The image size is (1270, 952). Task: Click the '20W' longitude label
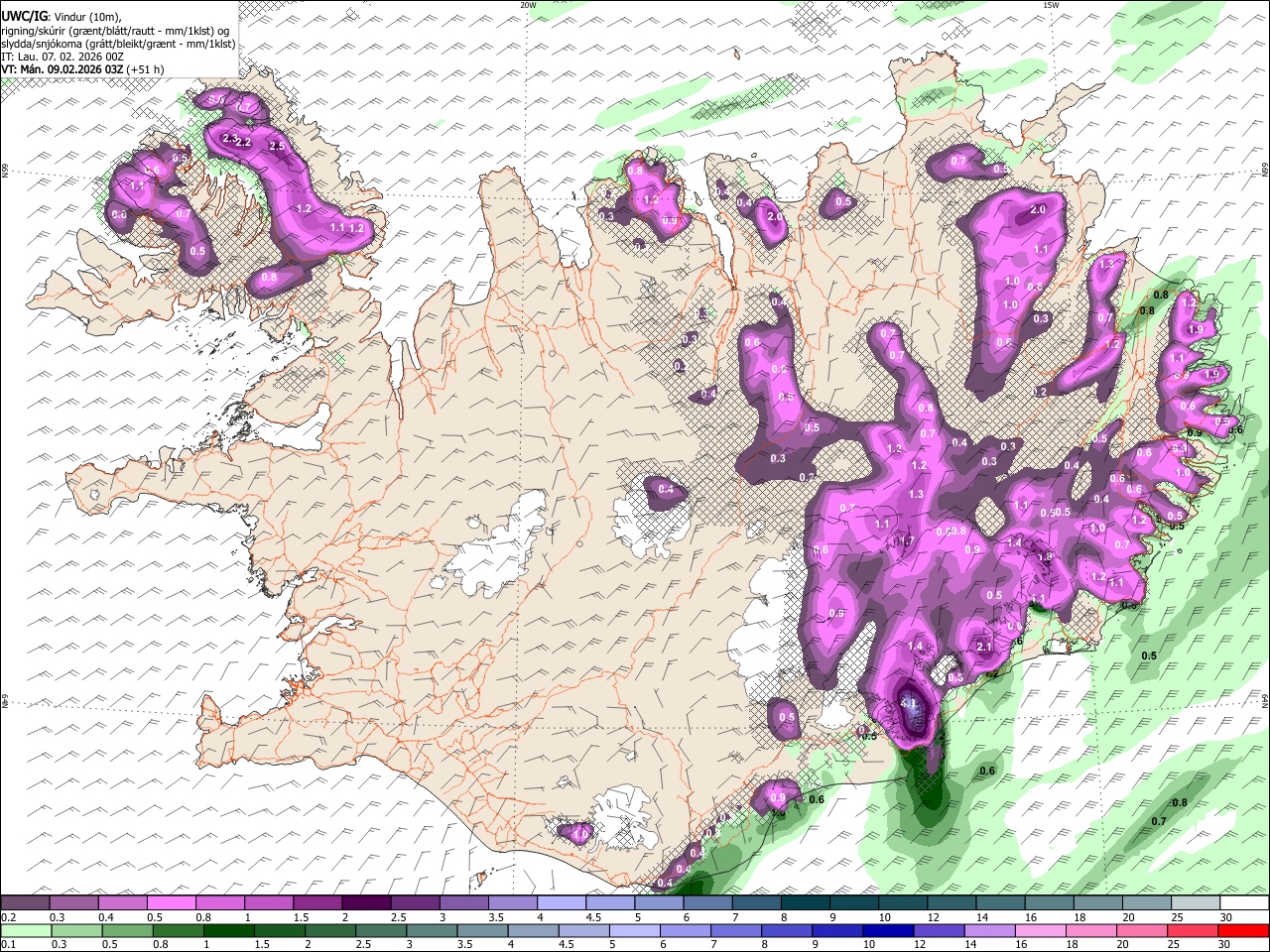(x=529, y=5)
